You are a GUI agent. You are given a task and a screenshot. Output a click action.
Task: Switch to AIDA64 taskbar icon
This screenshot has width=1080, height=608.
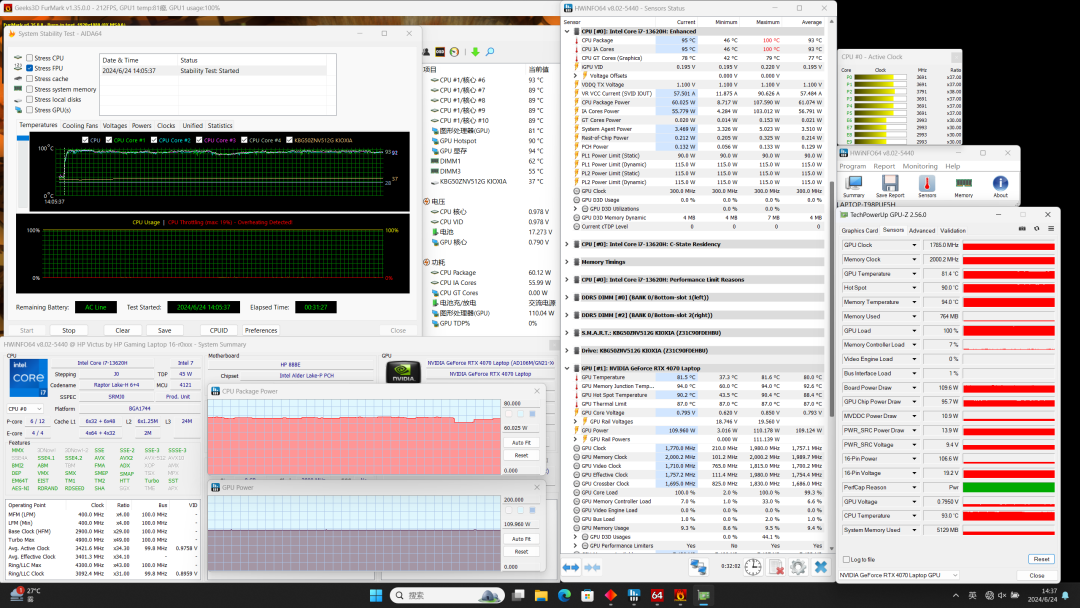coord(657,596)
